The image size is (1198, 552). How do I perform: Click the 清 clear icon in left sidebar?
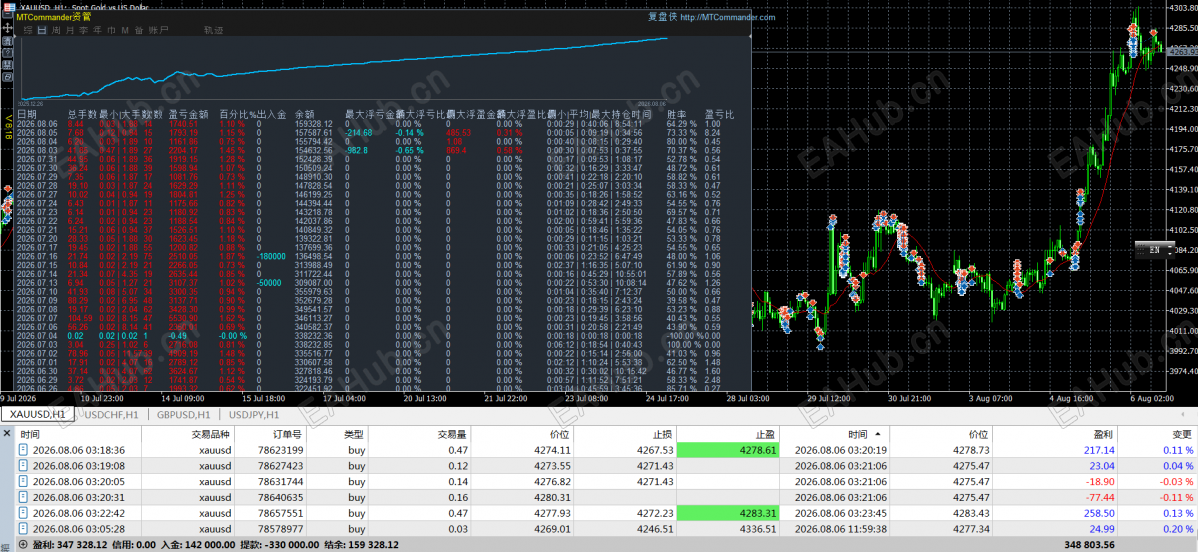click(8, 41)
